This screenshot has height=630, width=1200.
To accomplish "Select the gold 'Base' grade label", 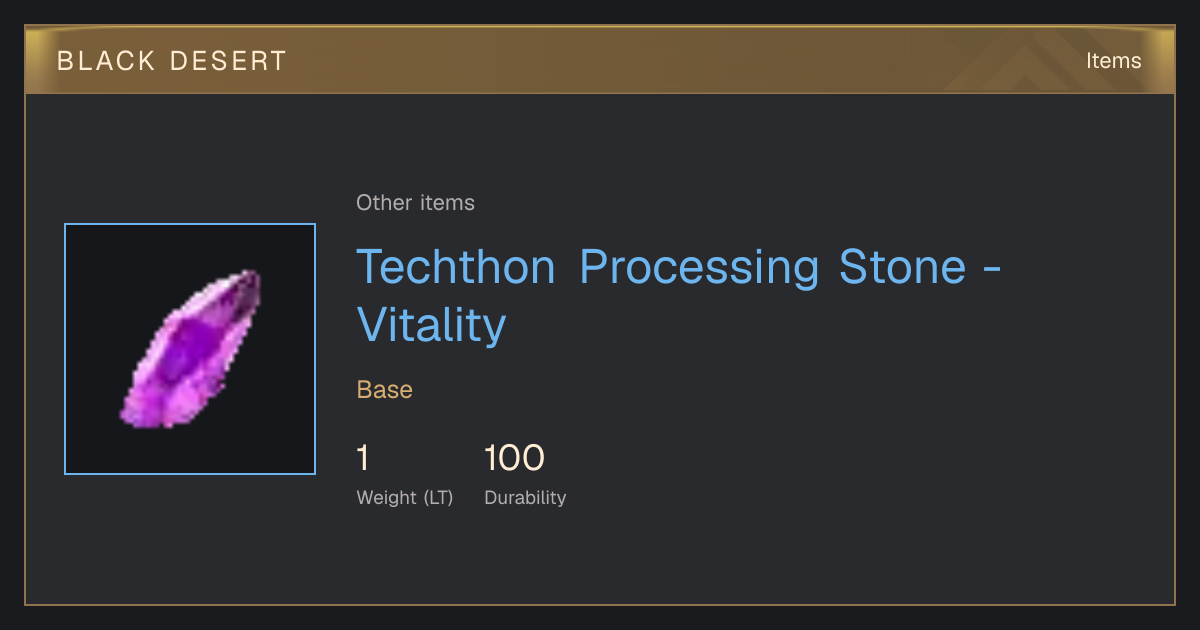I will pos(385,390).
